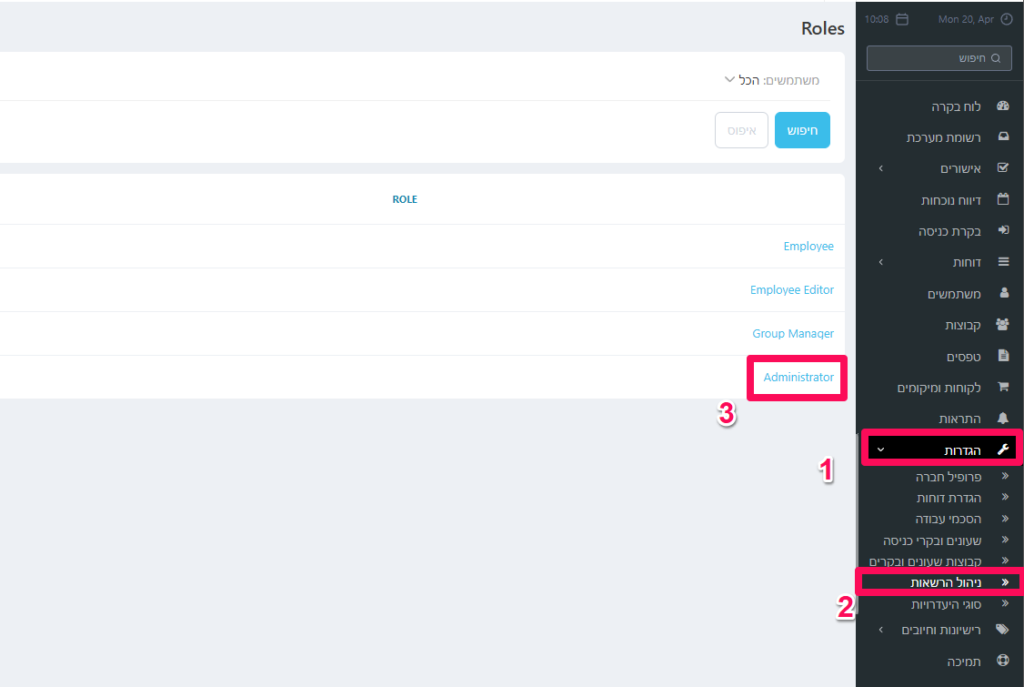Viewport: 1024px width, 687px height.
Task: Click the bell icon for התראות
Action: coord(1003,418)
